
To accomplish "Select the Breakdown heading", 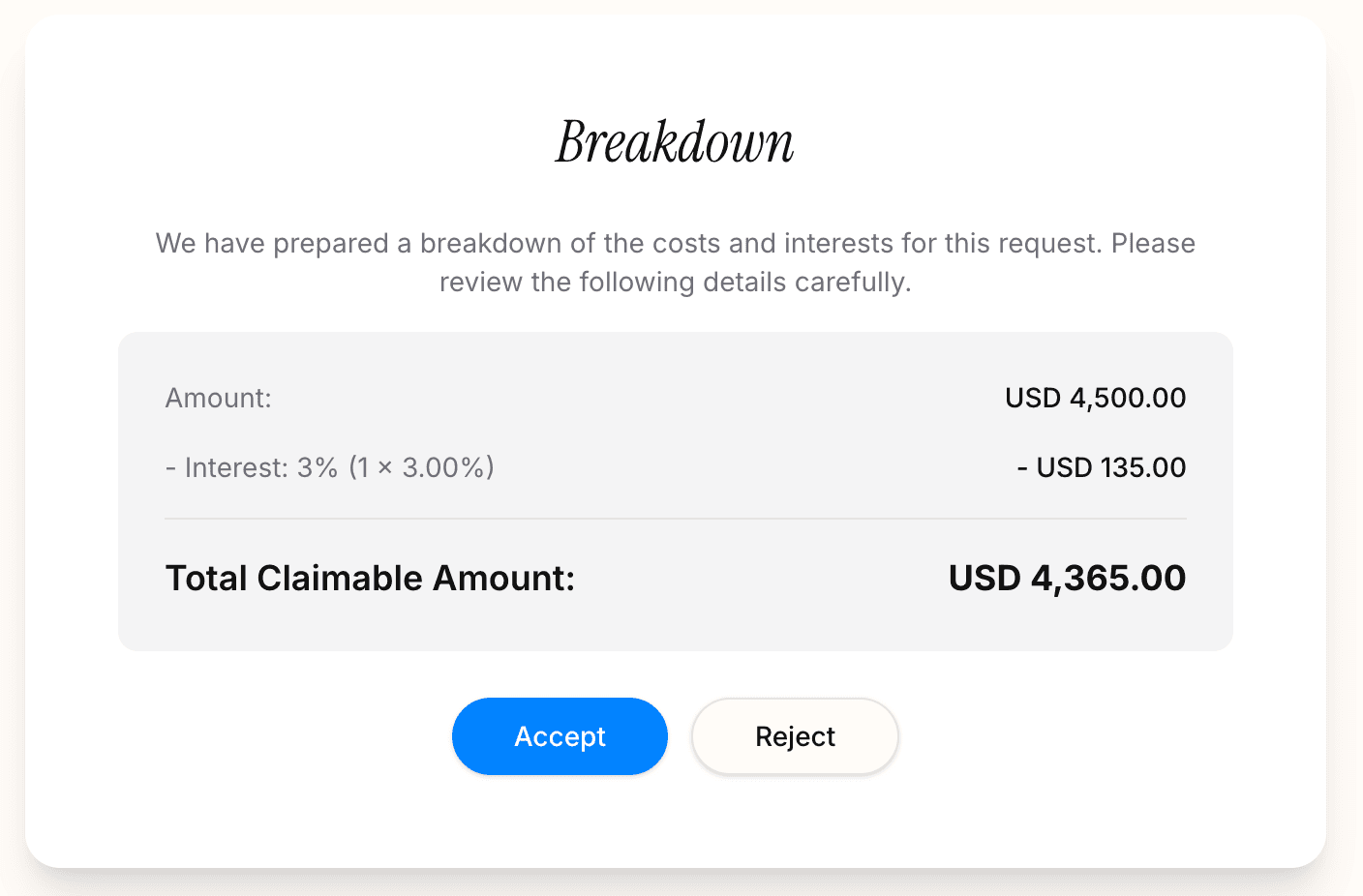I will click(x=675, y=141).
